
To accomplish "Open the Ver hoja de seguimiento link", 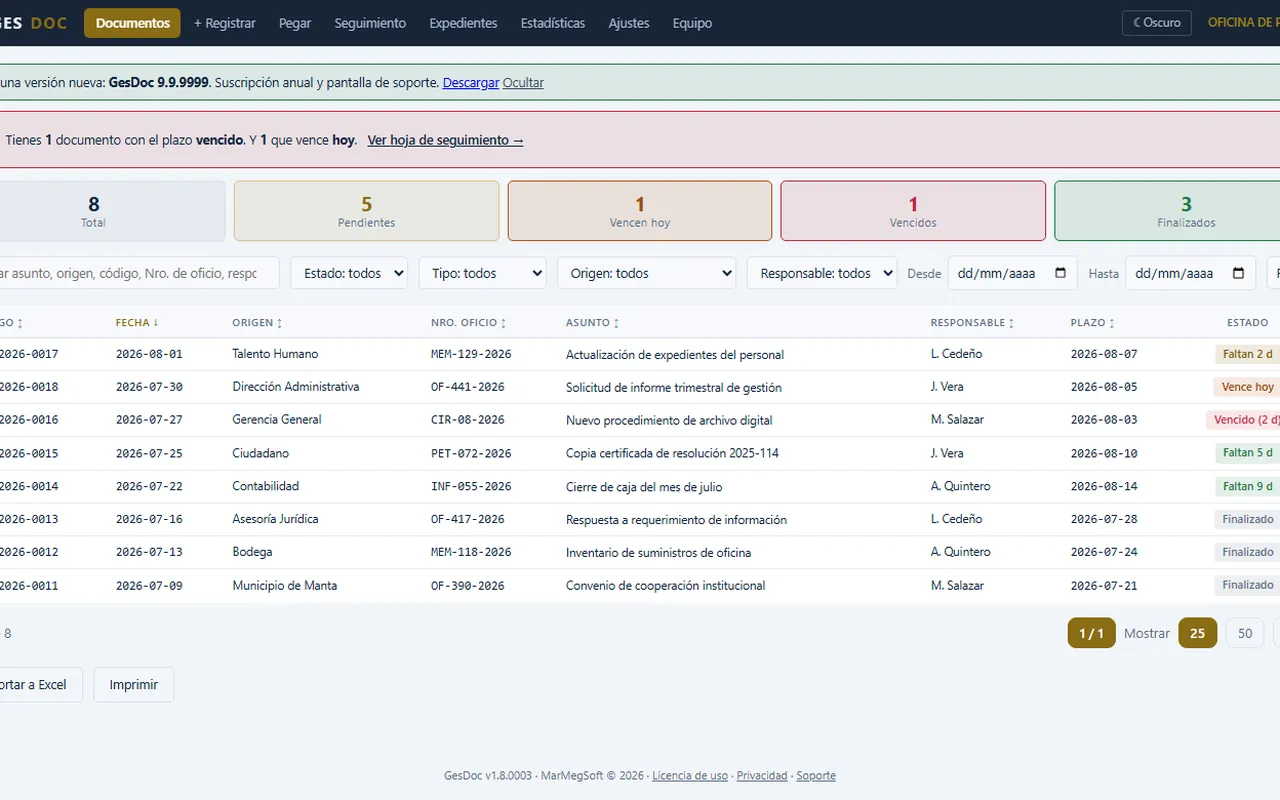I will (x=445, y=140).
